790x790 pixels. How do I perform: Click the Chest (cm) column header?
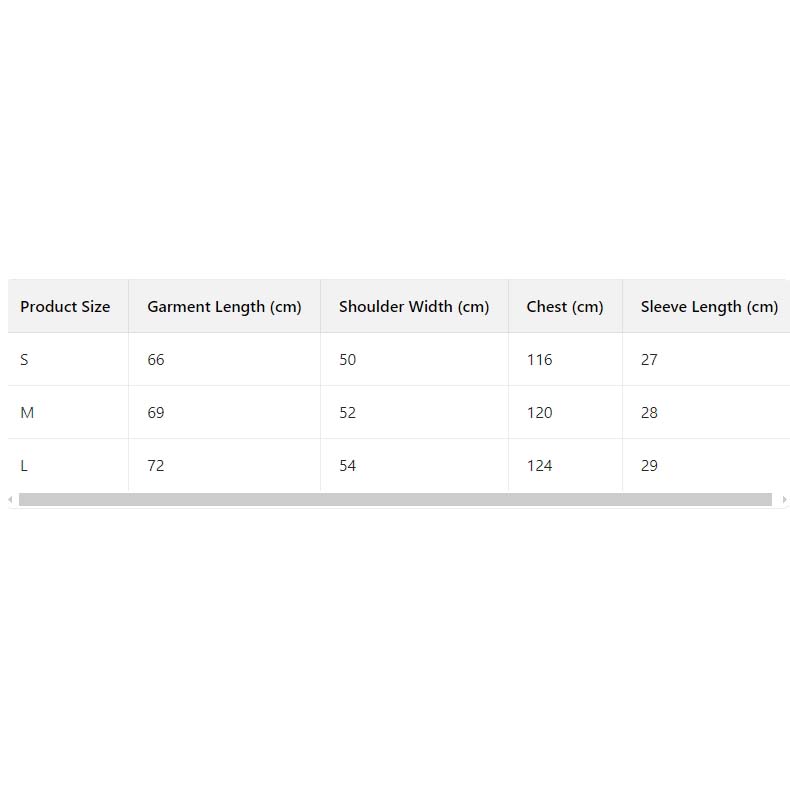pos(565,307)
